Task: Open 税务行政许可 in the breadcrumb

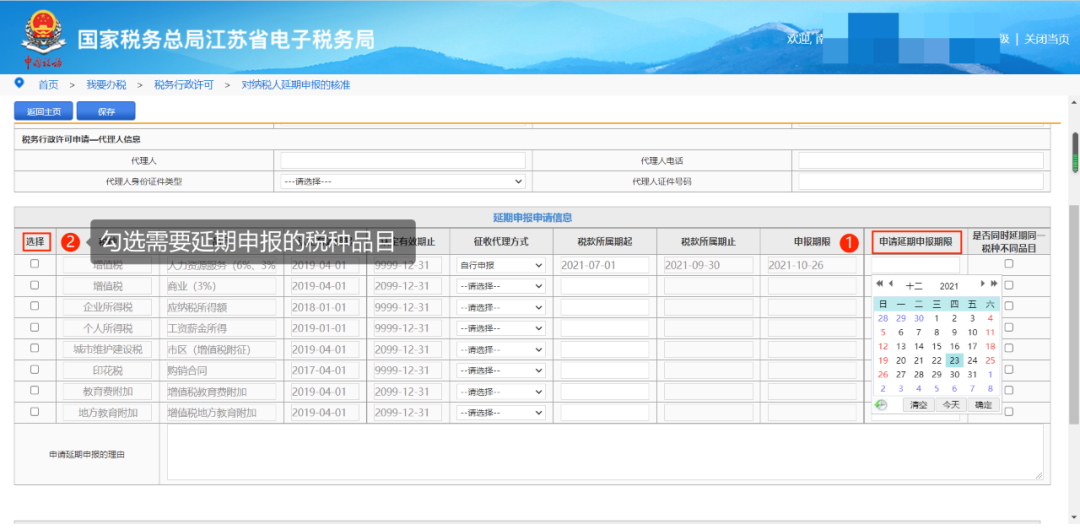Action: pos(183,85)
